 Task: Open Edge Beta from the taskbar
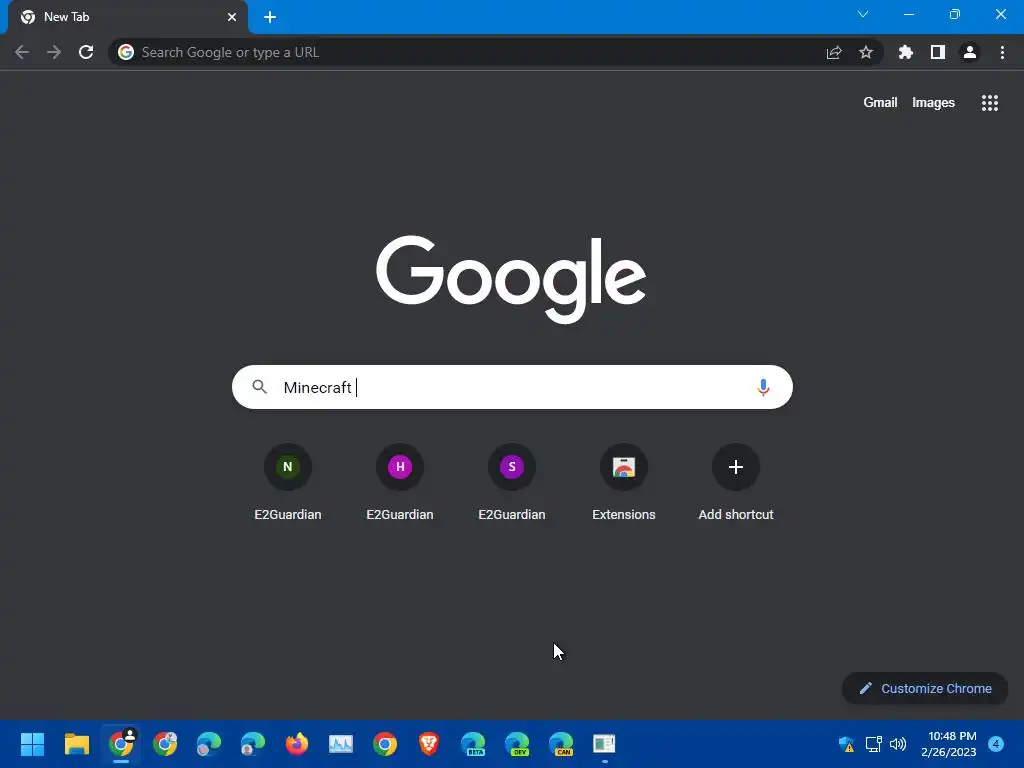(x=473, y=744)
